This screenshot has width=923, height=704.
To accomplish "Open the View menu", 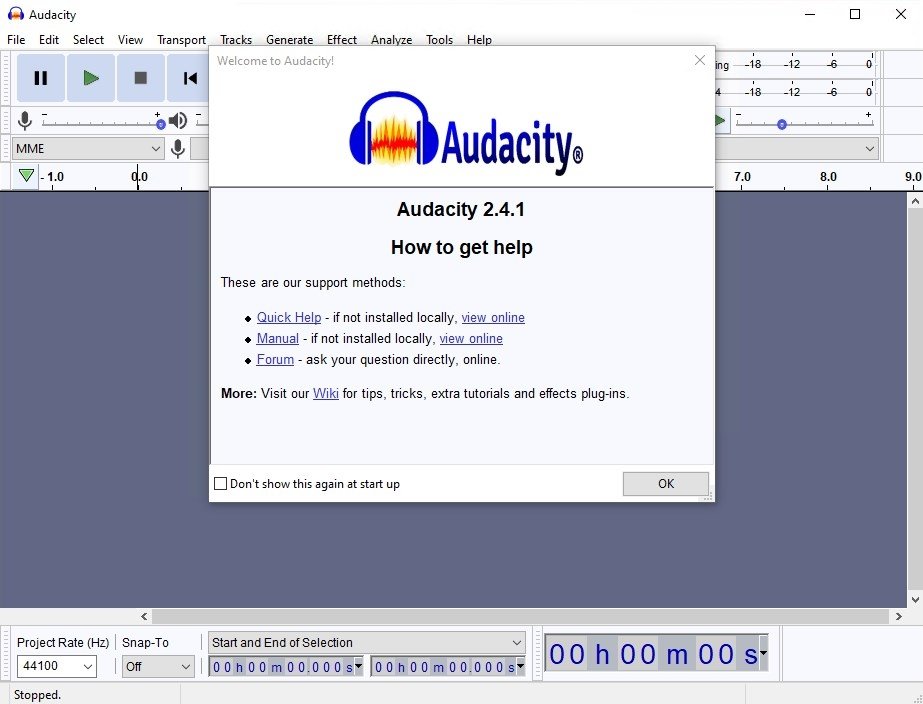I will (130, 39).
